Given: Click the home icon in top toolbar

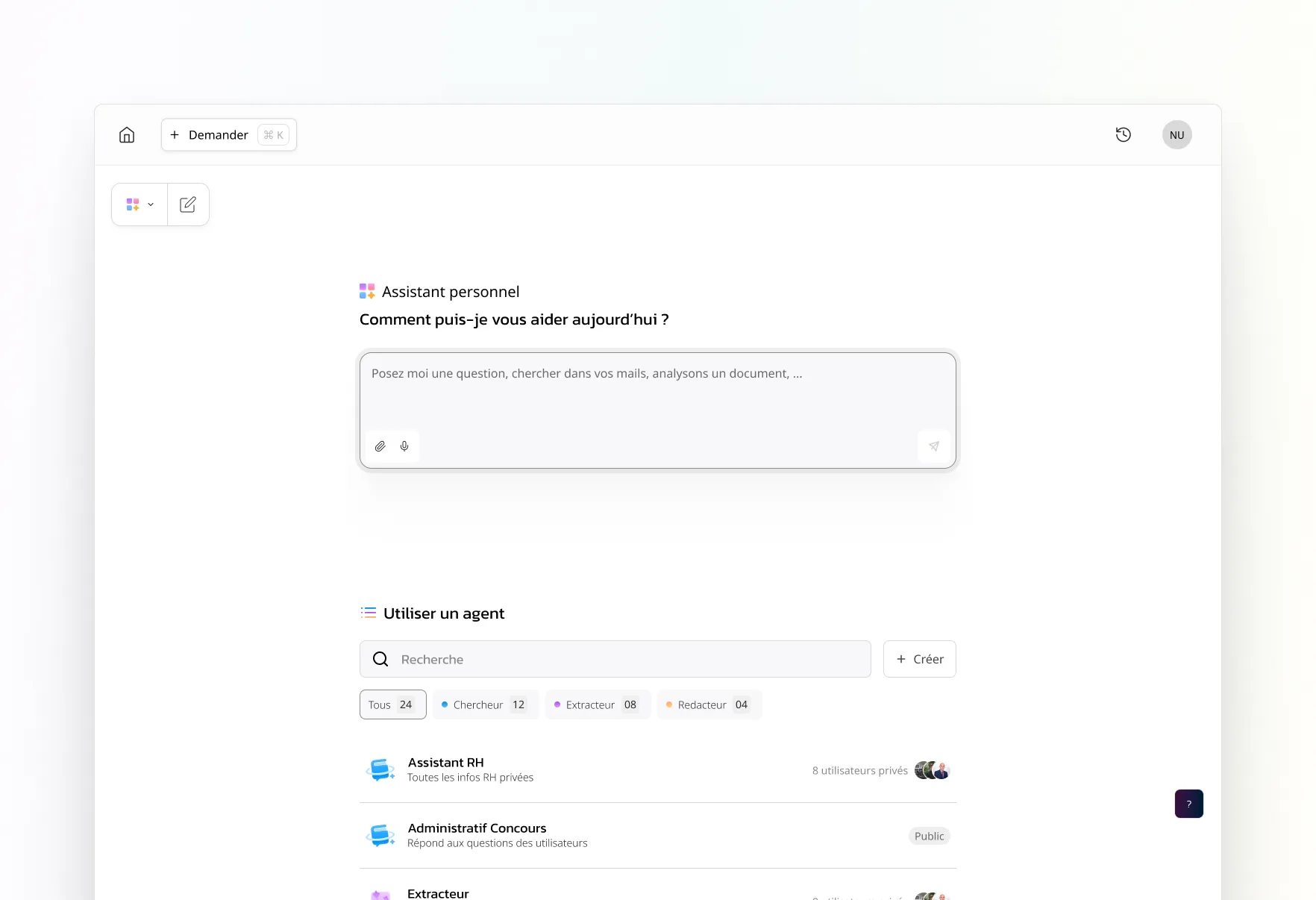Looking at the screenshot, I should [x=127, y=135].
